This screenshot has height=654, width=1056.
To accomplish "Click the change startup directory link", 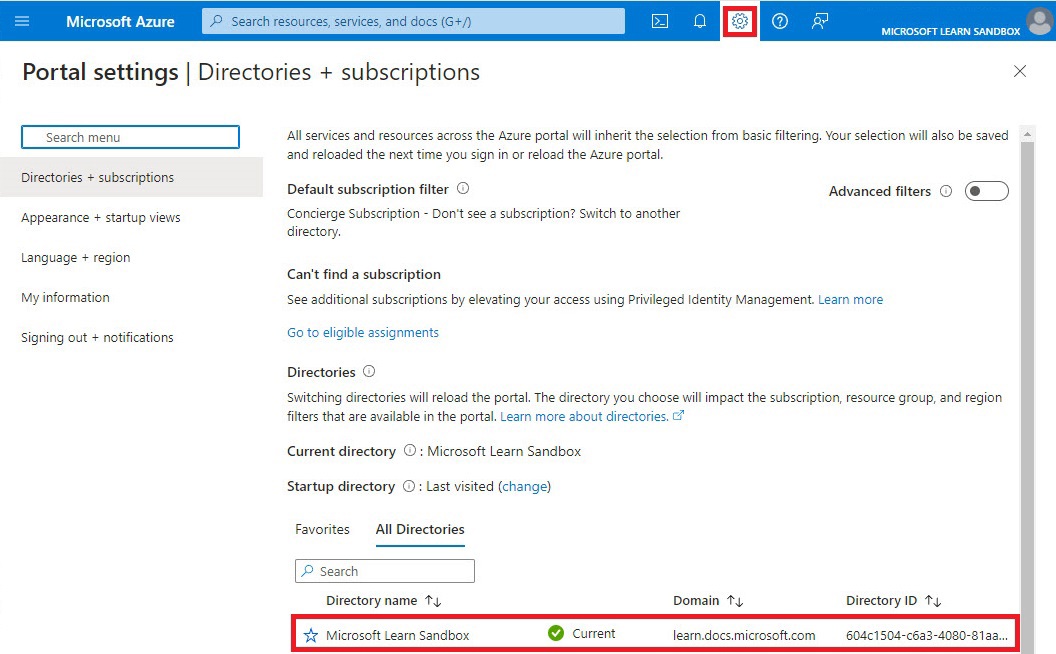I will pyautogui.click(x=525, y=486).
